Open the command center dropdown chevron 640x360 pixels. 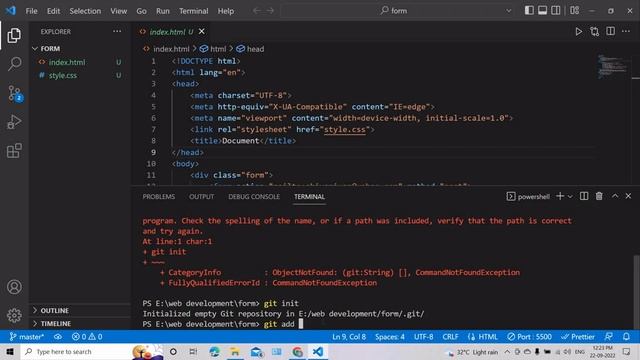click(x=509, y=11)
